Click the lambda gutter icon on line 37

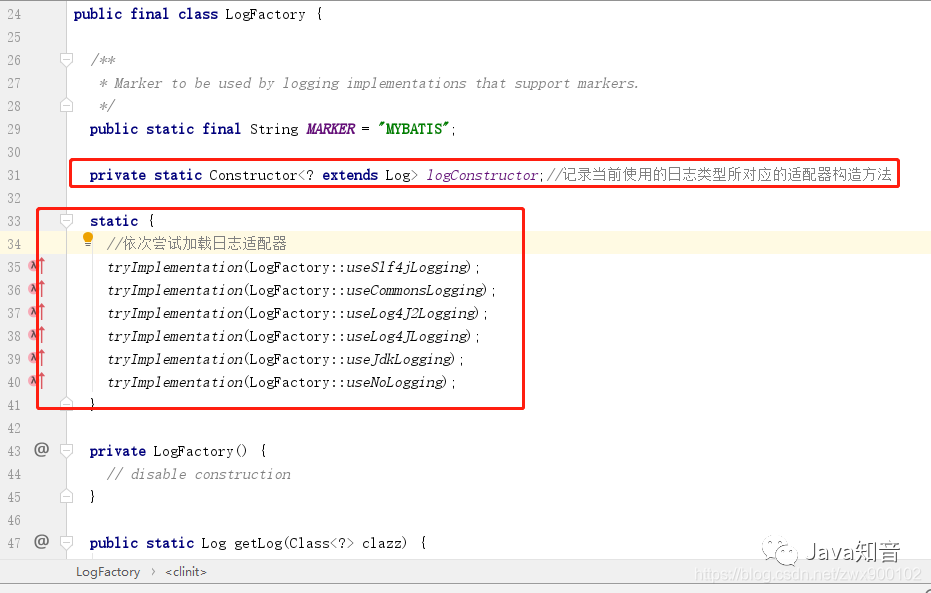(x=37, y=312)
